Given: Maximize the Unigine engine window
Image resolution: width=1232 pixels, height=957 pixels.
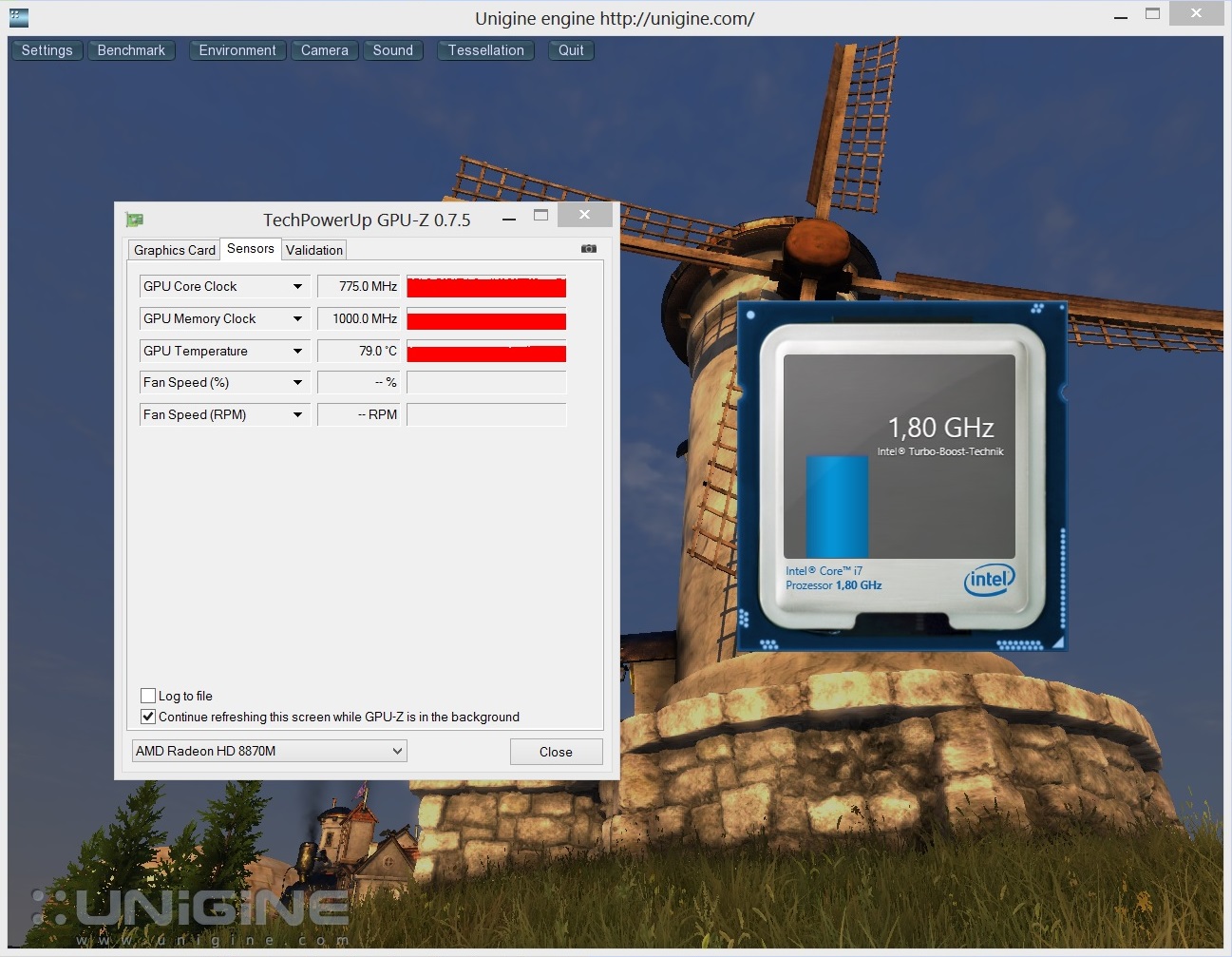Looking at the screenshot, I should [1152, 14].
